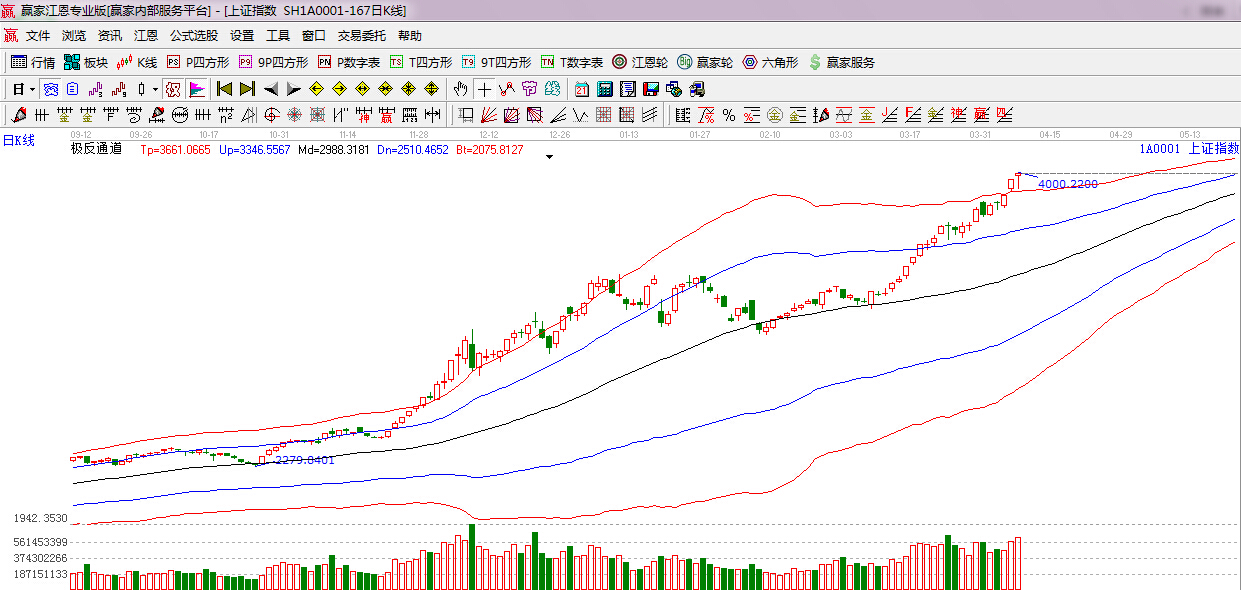This screenshot has height=590, width=1241.
Task: Open the candlestick style dropdown arrow
Action: pos(154,89)
